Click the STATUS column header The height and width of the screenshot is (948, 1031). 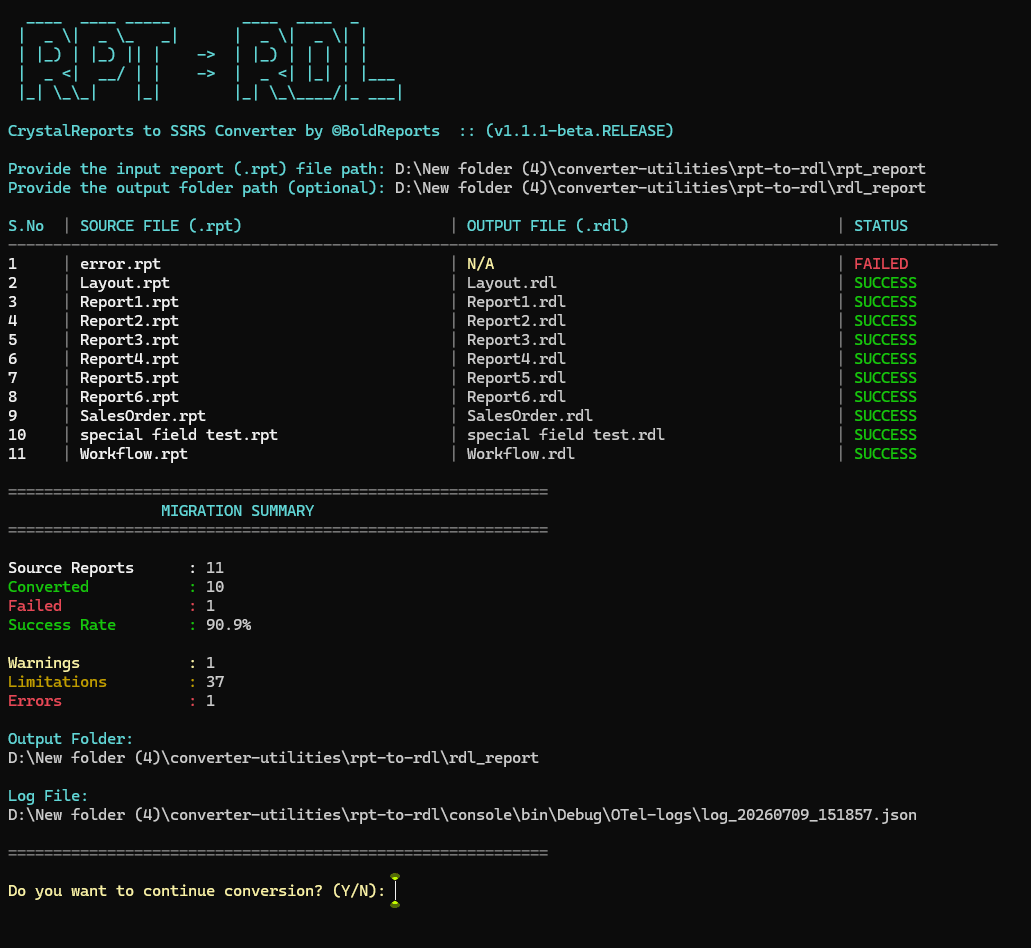click(880, 225)
